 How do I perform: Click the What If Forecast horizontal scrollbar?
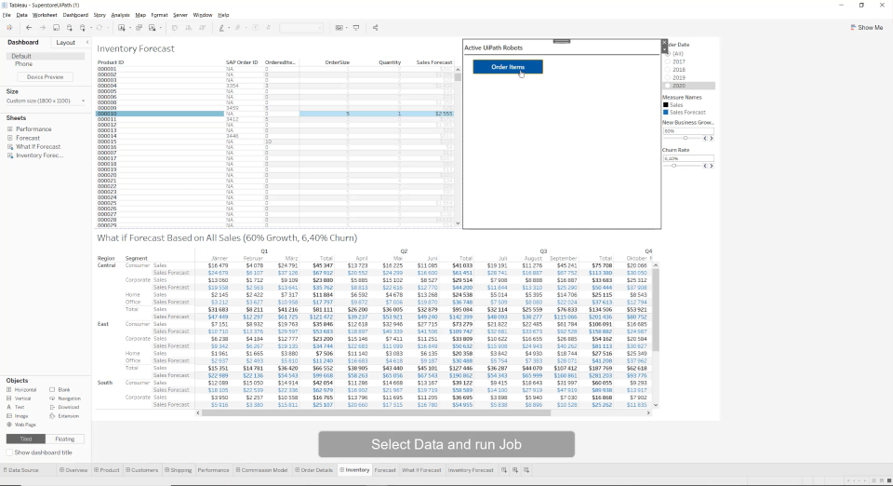click(376, 413)
